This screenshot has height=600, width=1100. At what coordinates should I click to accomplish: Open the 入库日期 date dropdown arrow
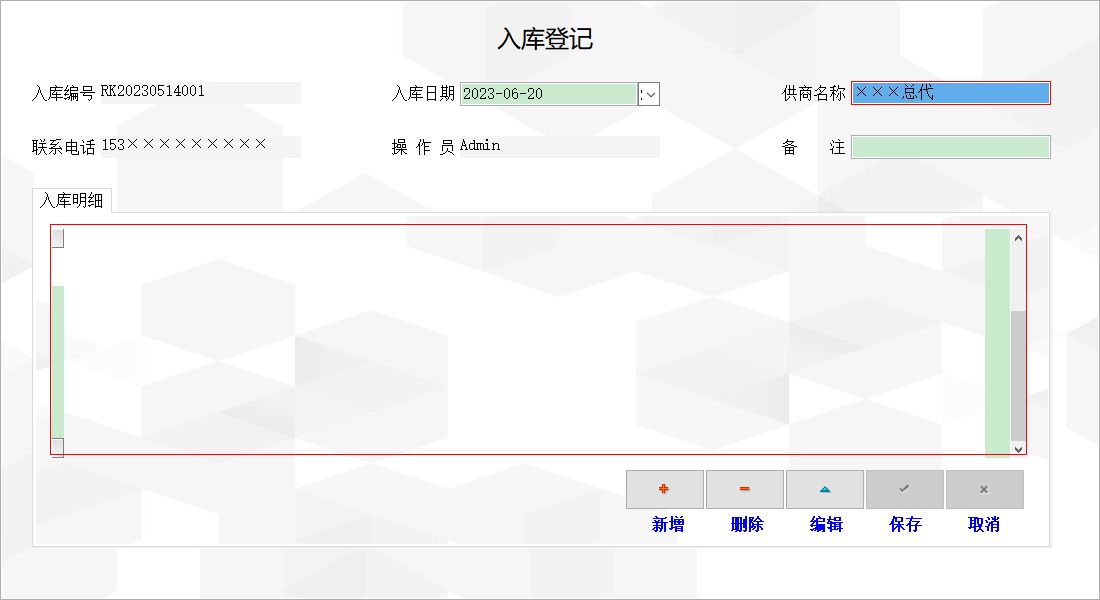pos(650,94)
